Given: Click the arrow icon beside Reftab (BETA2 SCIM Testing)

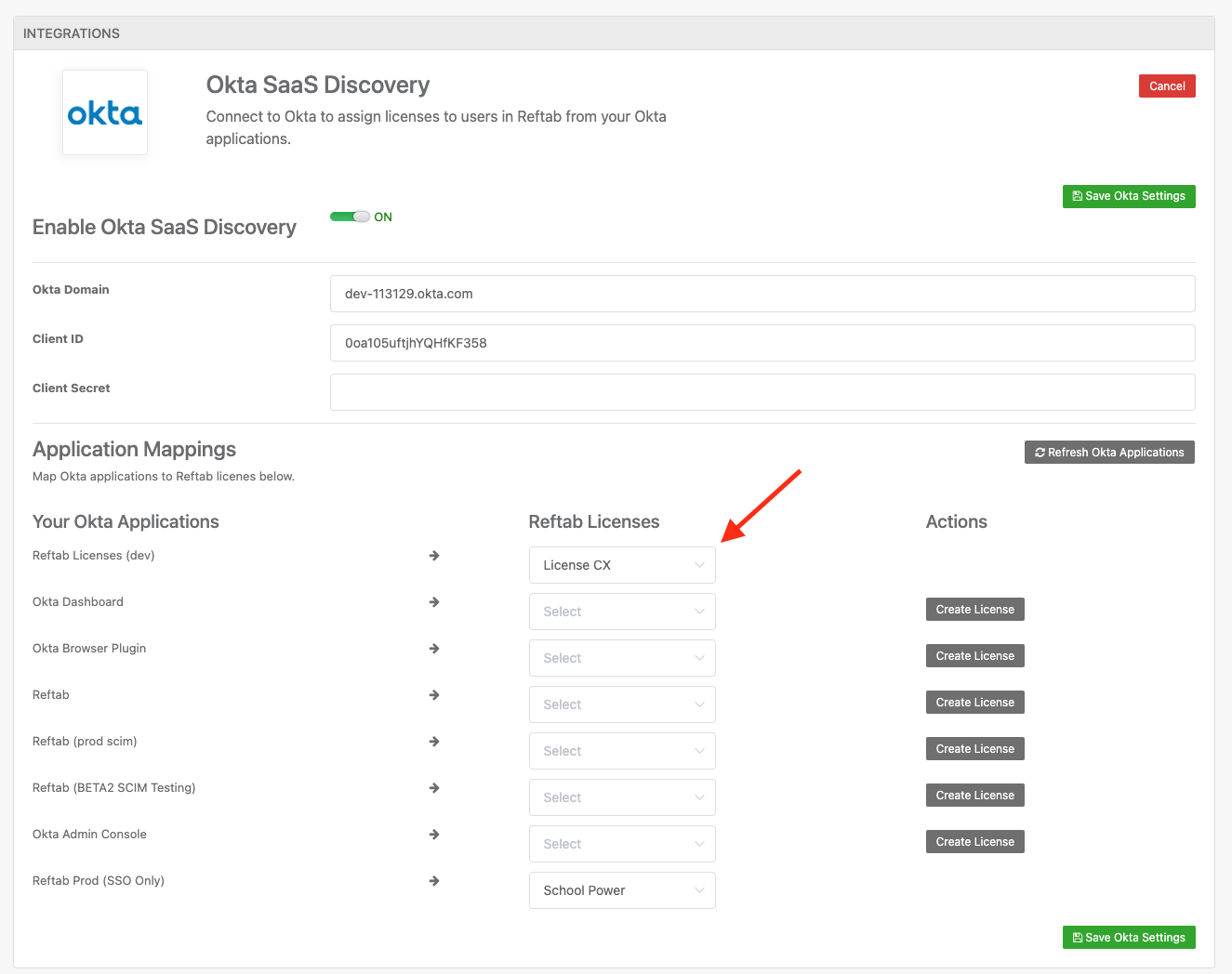Looking at the screenshot, I should pos(434,788).
